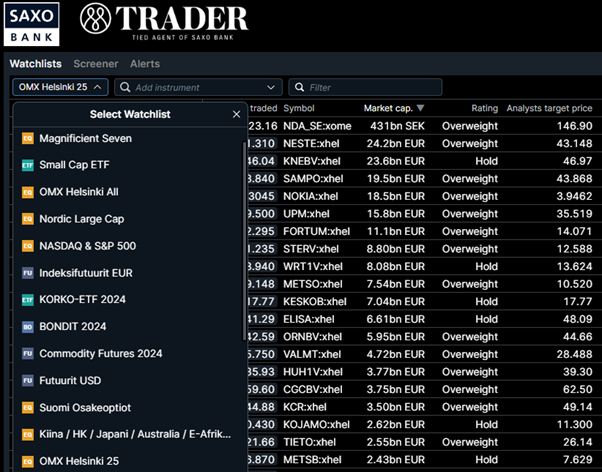
Task: Expand the Add instrument dropdown chevron
Action: click(271, 87)
